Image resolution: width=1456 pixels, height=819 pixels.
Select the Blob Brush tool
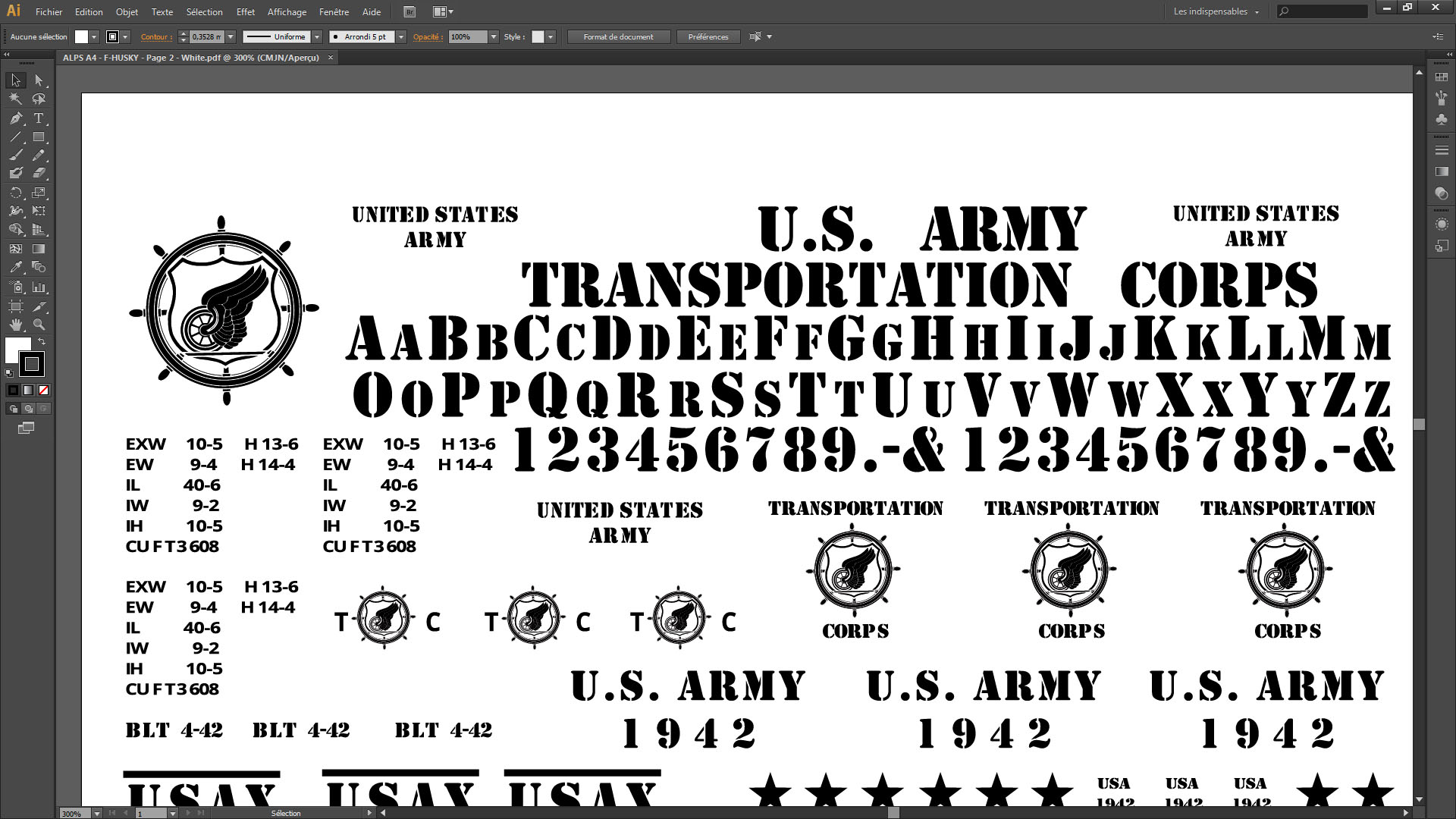15,174
